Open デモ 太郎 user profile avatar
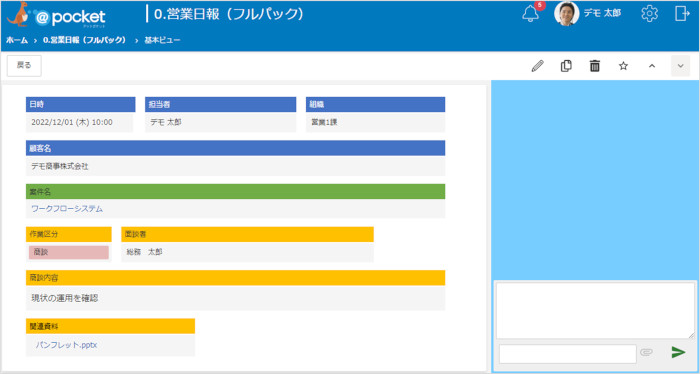This screenshot has height=374, width=700. point(567,14)
